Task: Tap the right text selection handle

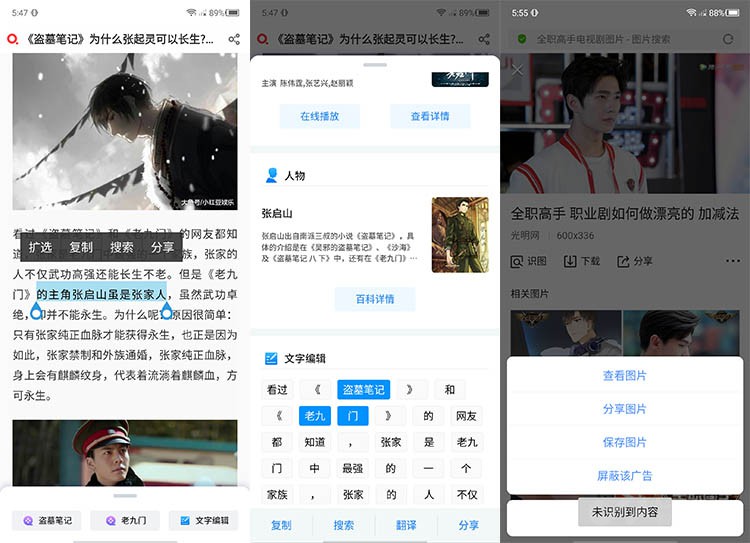Action: pos(166,311)
